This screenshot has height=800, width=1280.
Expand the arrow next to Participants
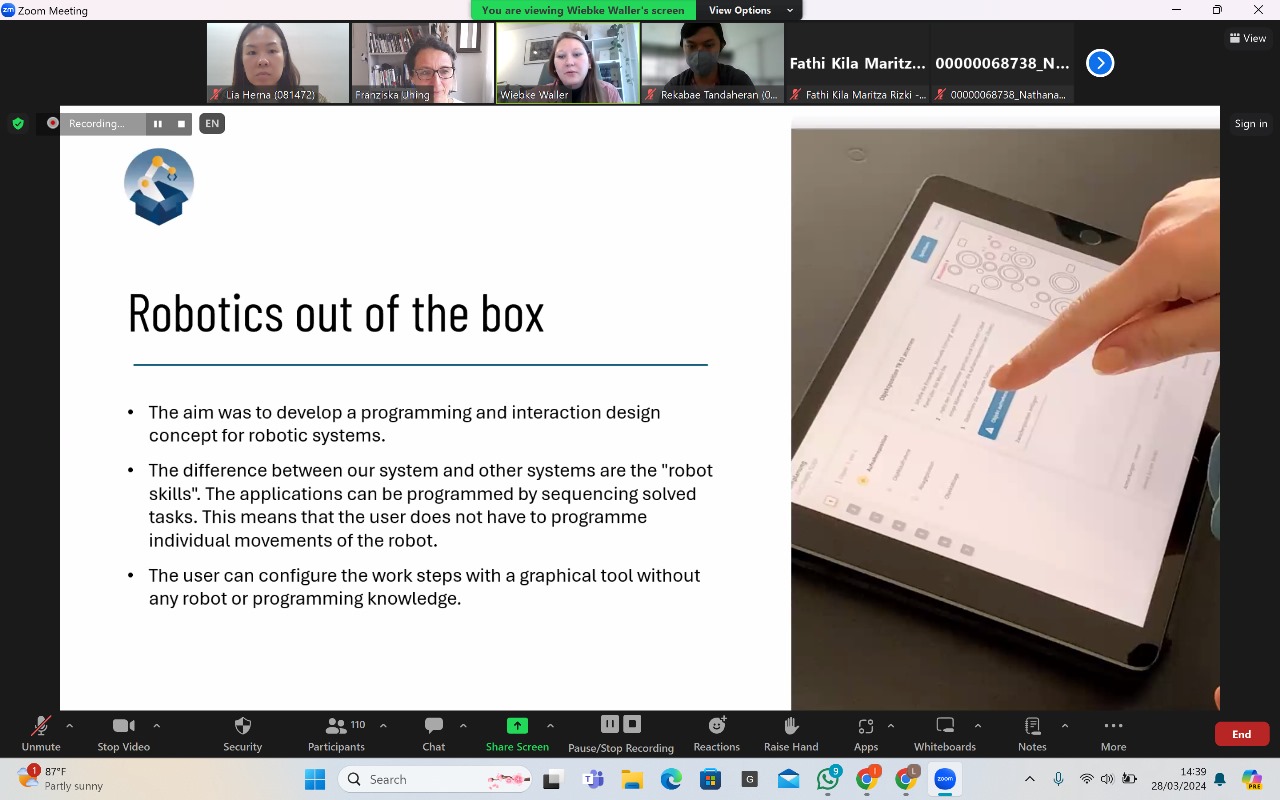[x=383, y=725]
